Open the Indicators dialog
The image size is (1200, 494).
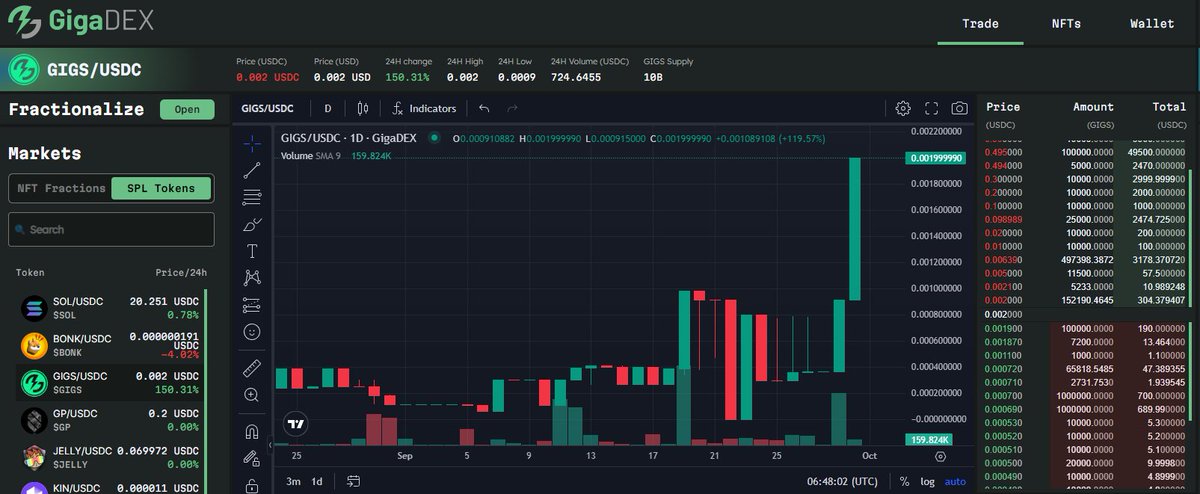(x=424, y=108)
